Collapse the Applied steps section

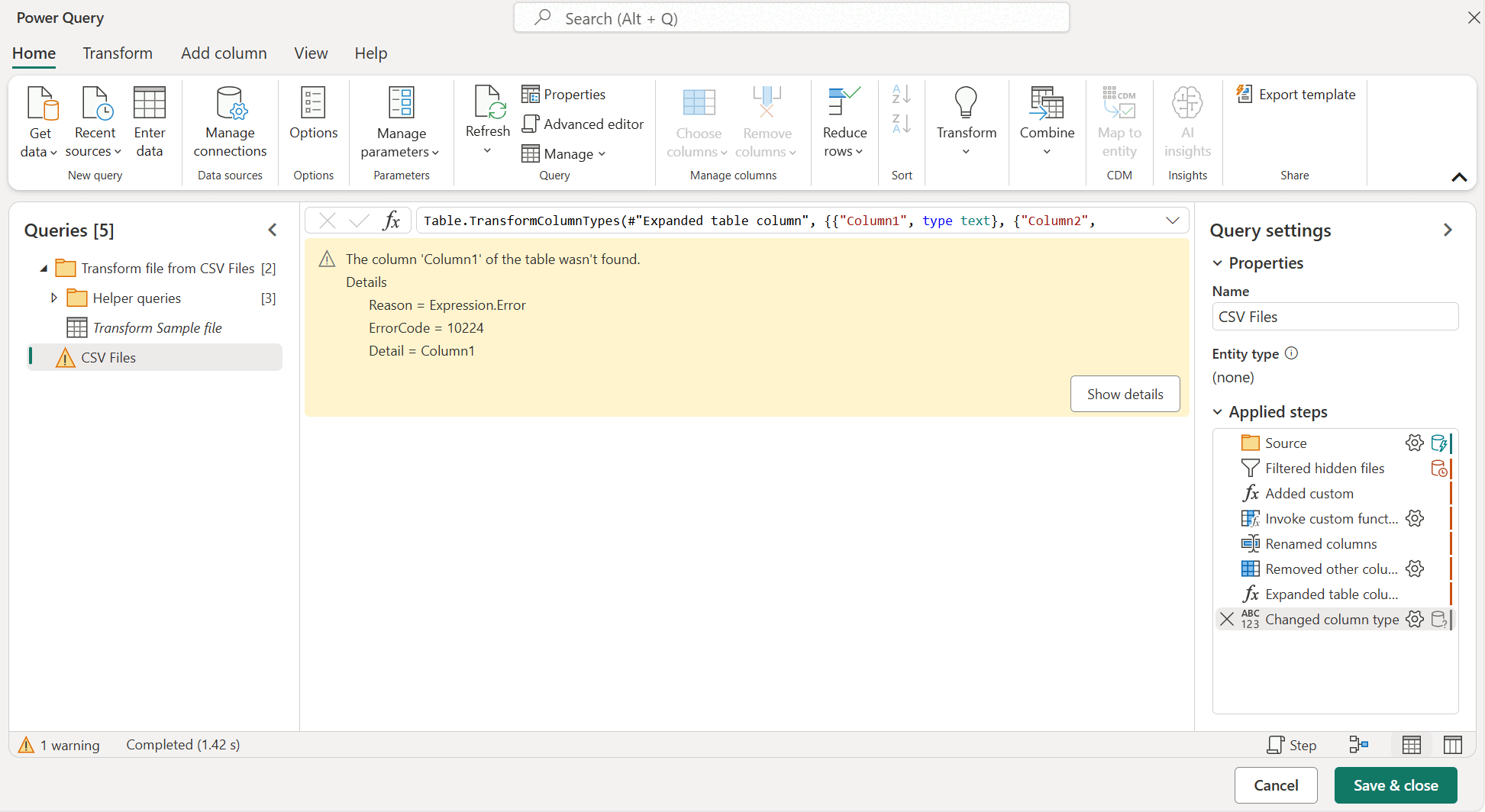pyautogui.click(x=1218, y=412)
